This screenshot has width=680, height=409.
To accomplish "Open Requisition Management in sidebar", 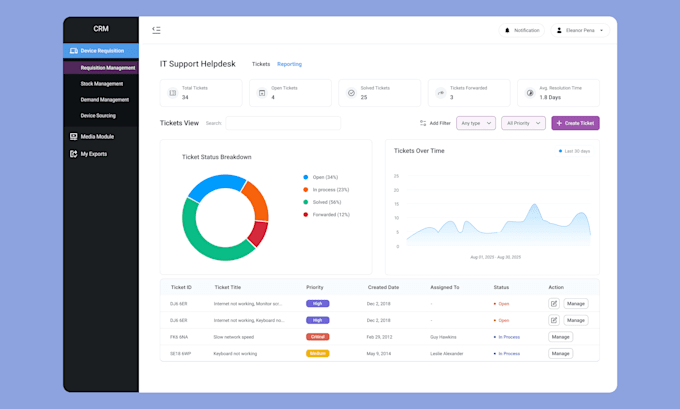I will [x=101, y=68].
